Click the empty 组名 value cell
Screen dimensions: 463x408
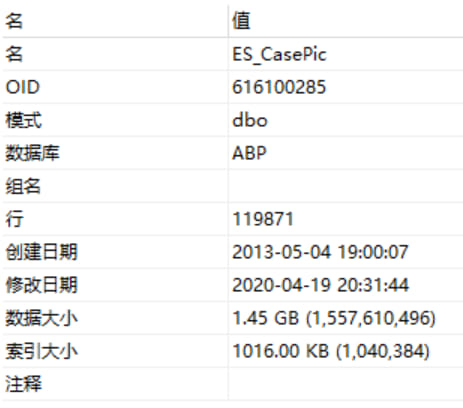tap(346, 186)
